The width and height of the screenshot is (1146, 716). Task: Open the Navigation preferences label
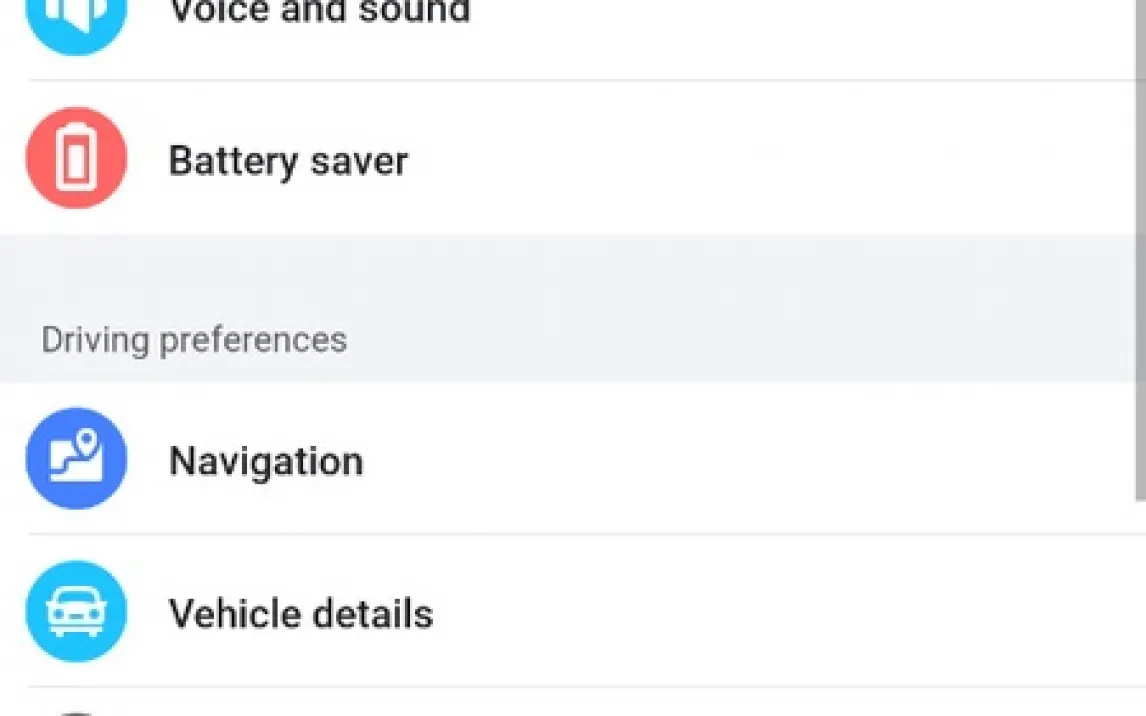point(266,461)
